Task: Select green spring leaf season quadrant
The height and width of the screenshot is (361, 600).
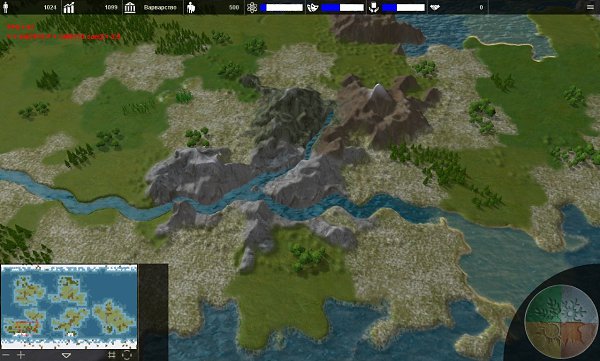Action: click(543, 304)
